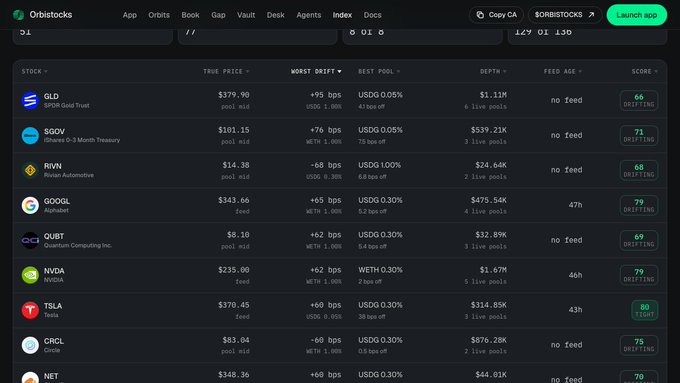This screenshot has width=680, height=383.
Task: Click GOOGL score badge 79 DRIFTING
Action: point(639,205)
